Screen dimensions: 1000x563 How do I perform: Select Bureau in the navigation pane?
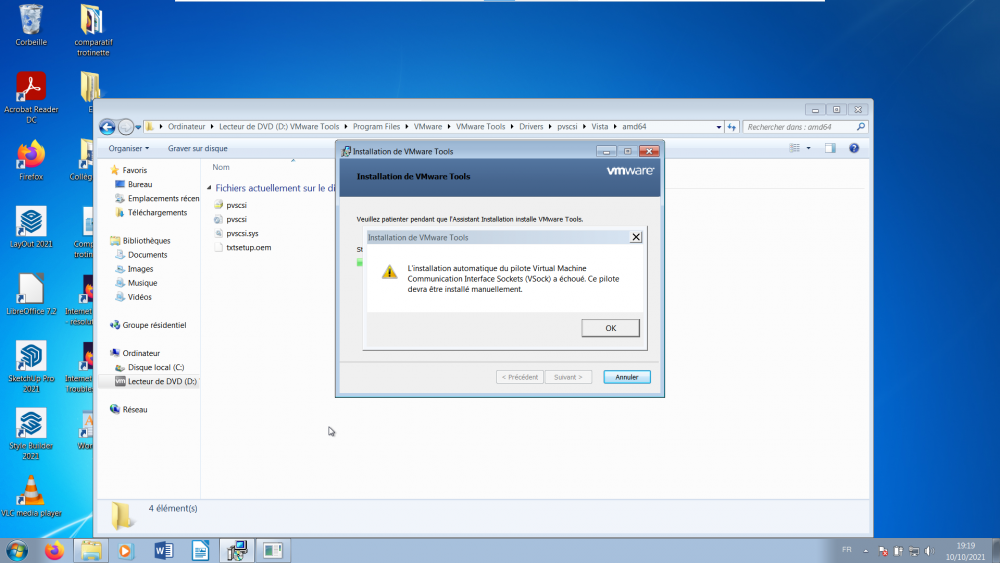(x=133, y=184)
